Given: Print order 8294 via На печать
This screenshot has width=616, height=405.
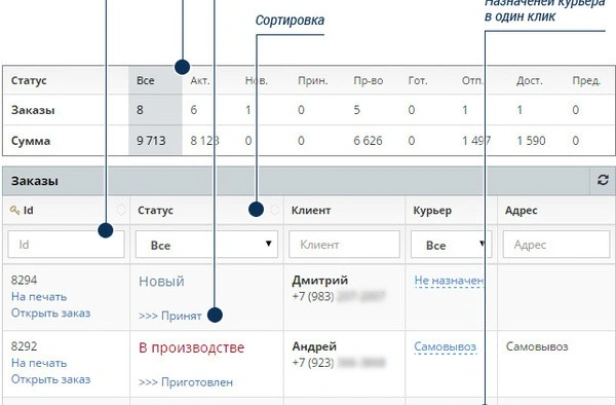Looking at the screenshot, I should pyautogui.click(x=39, y=298).
